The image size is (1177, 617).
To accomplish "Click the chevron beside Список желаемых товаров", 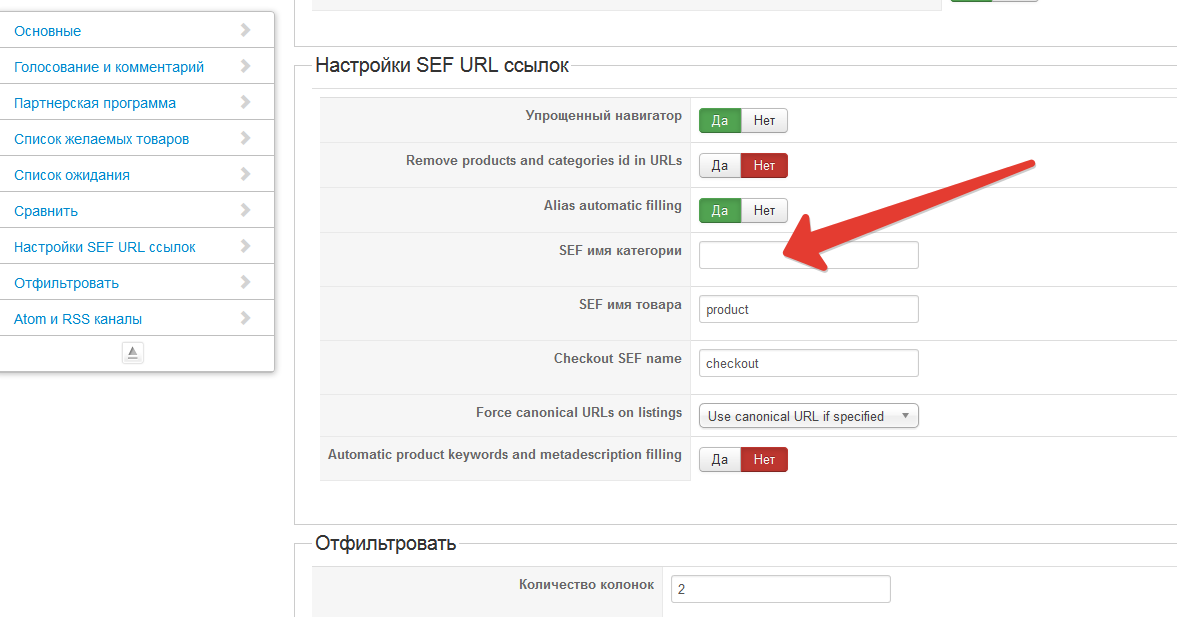I will pyautogui.click(x=246, y=138).
